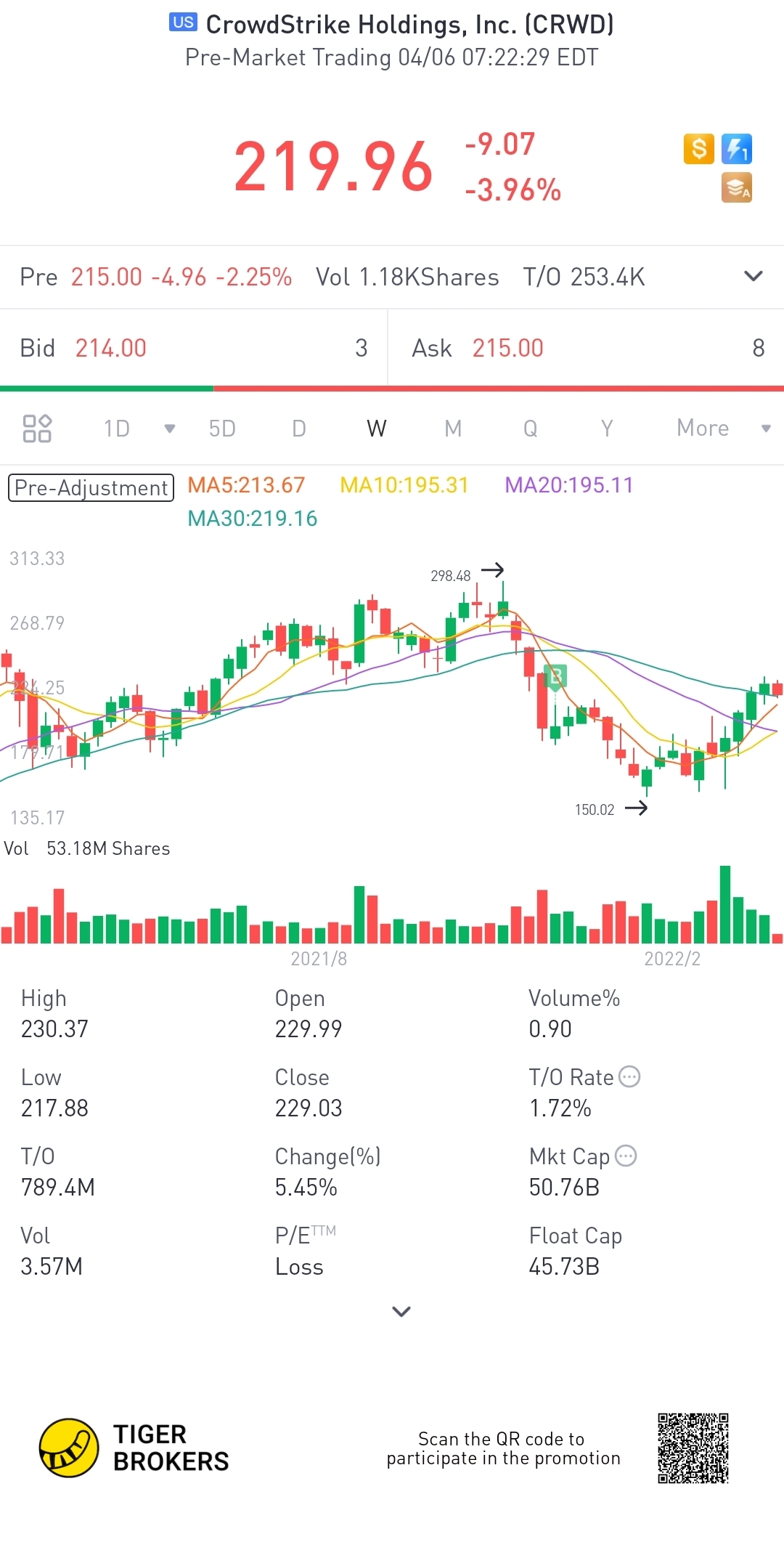Open the T/O Rate info bubble icon

point(629,1076)
